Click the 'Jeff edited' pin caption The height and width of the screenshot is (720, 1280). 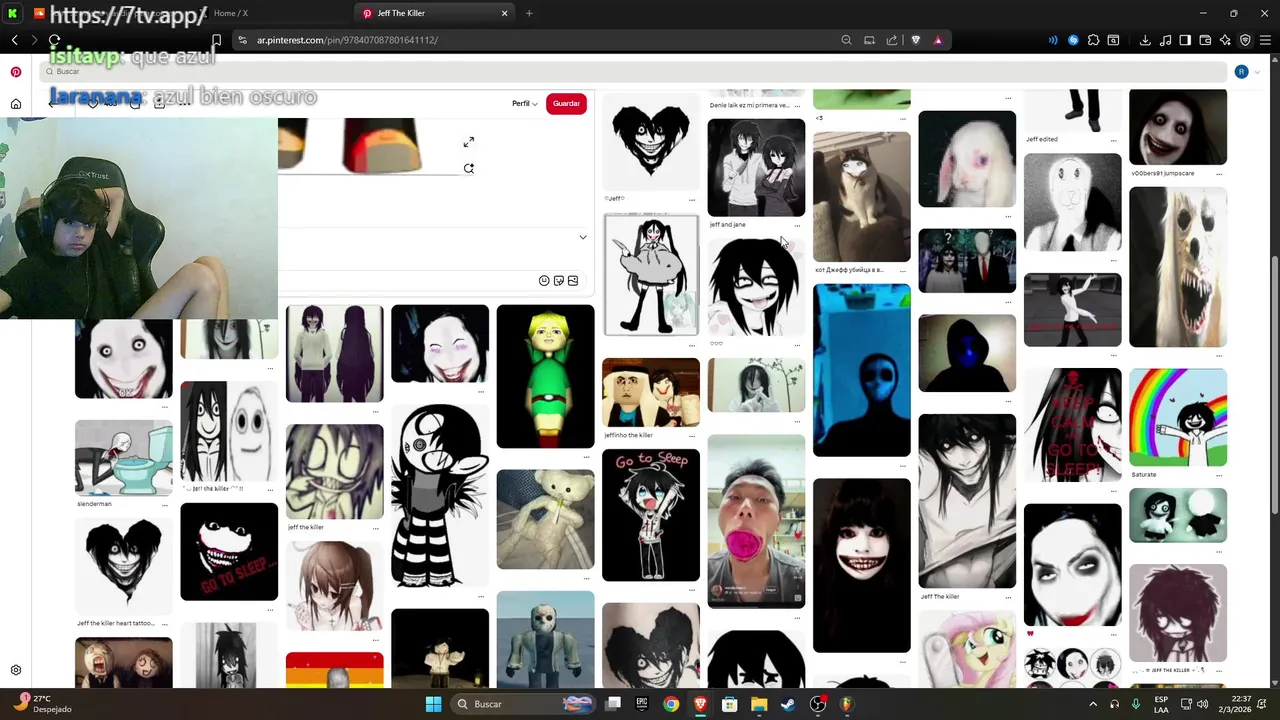[1041, 139]
